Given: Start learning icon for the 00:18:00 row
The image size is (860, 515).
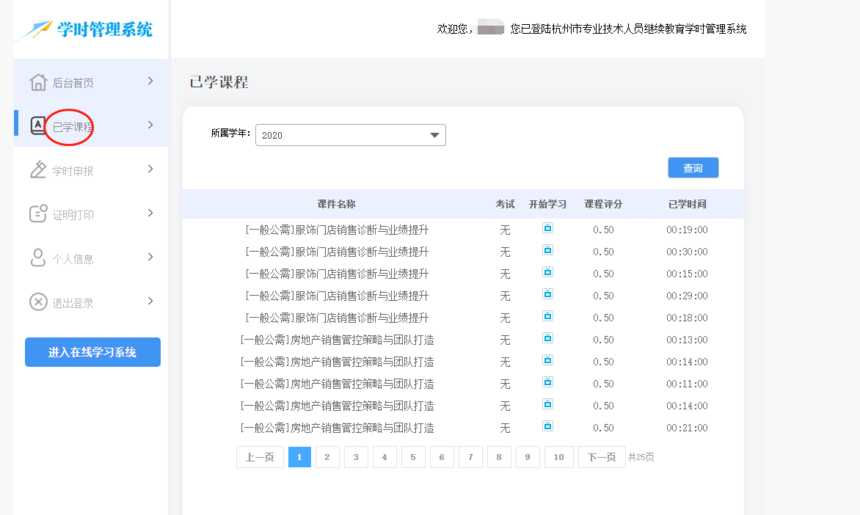Looking at the screenshot, I should pyautogui.click(x=547, y=316).
